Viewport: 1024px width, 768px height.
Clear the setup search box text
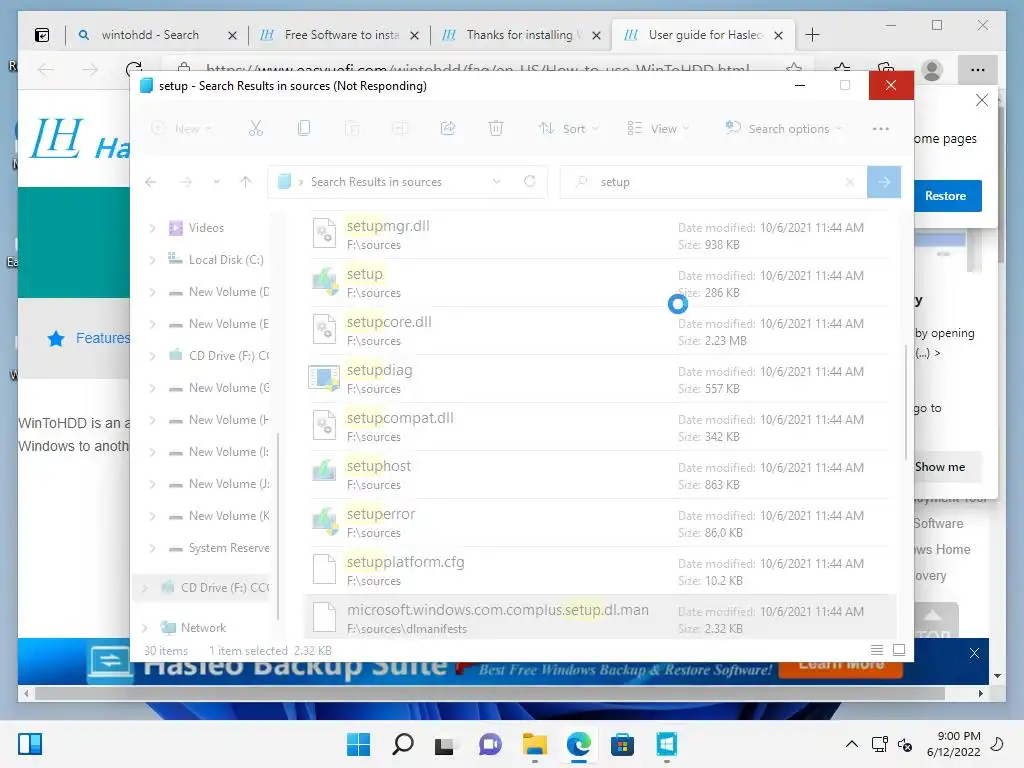pyautogui.click(x=850, y=182)
